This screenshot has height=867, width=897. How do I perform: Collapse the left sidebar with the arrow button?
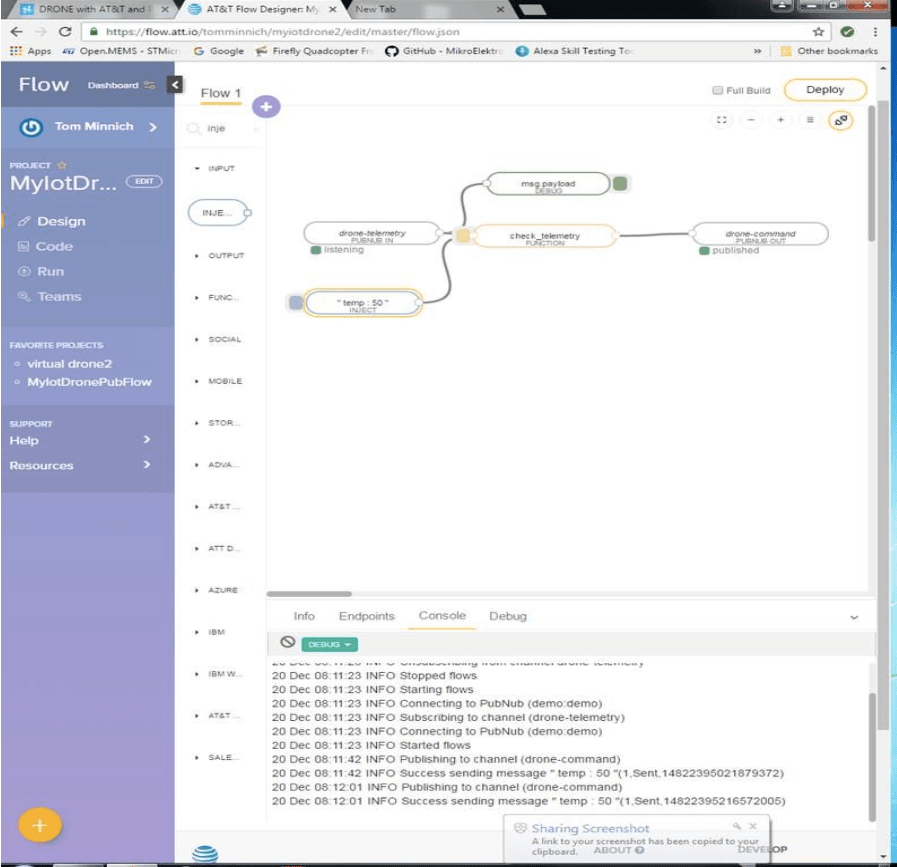pos(175,85)
